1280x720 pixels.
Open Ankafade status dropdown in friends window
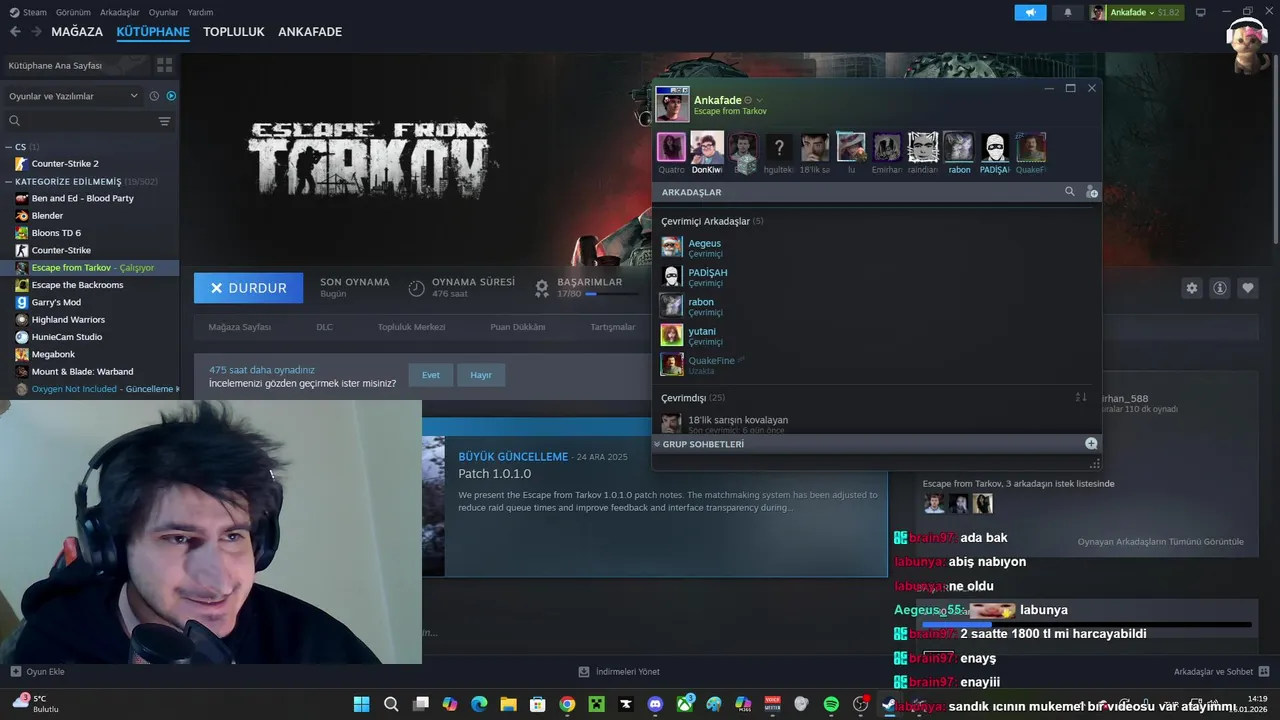click(x=759, y=100)
